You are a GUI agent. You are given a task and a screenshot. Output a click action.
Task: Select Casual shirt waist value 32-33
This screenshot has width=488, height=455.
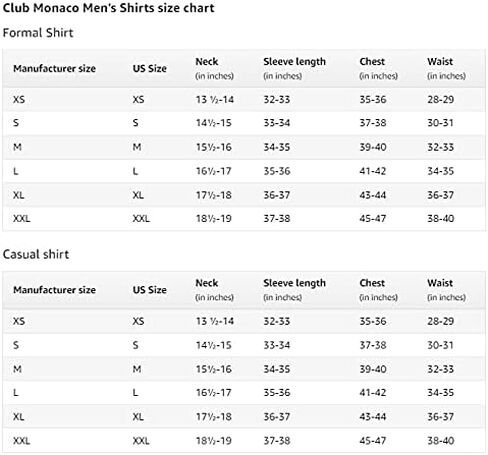(441, 369)
